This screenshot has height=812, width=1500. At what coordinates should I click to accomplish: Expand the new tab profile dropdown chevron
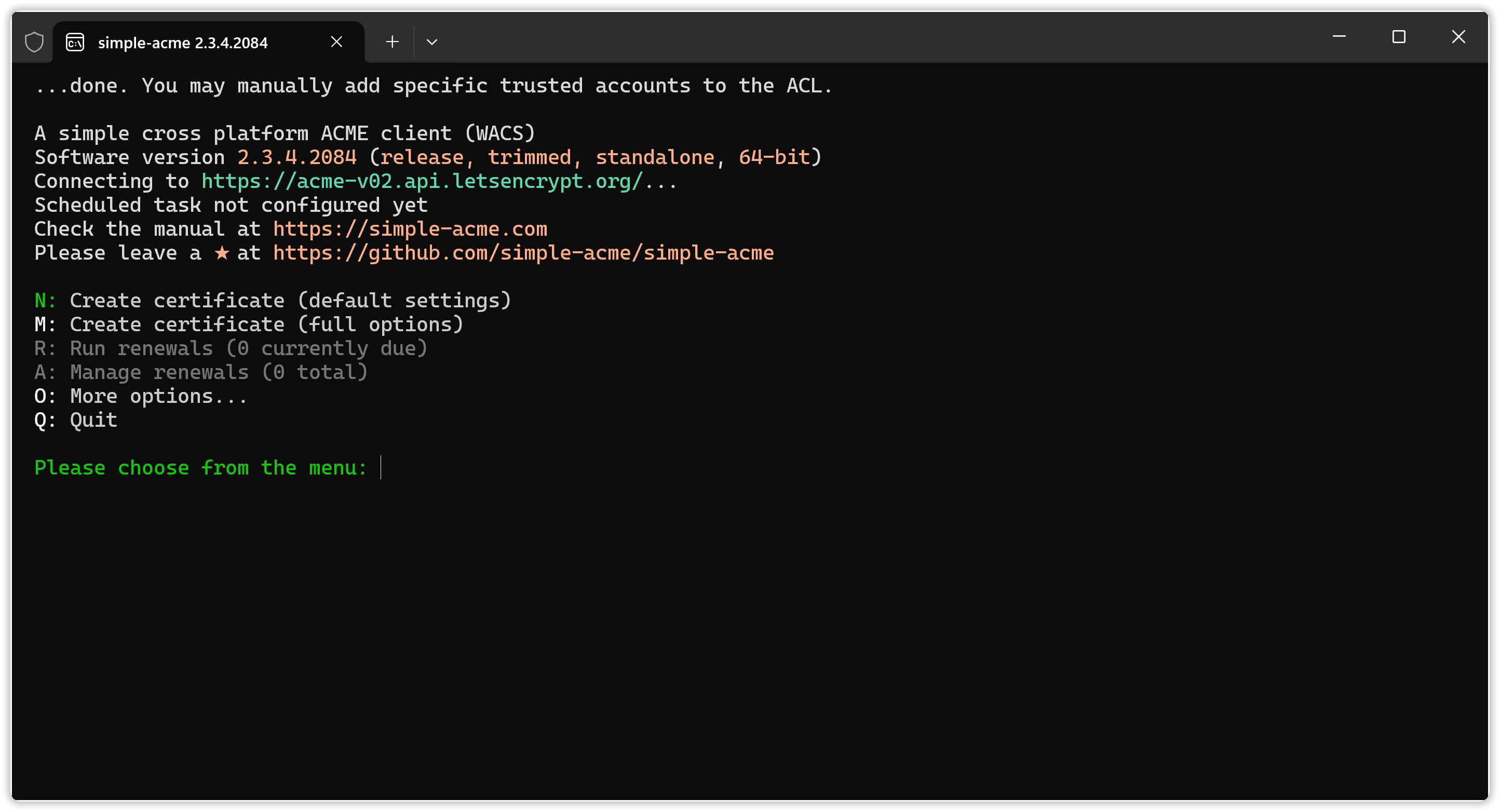(431, 42)
